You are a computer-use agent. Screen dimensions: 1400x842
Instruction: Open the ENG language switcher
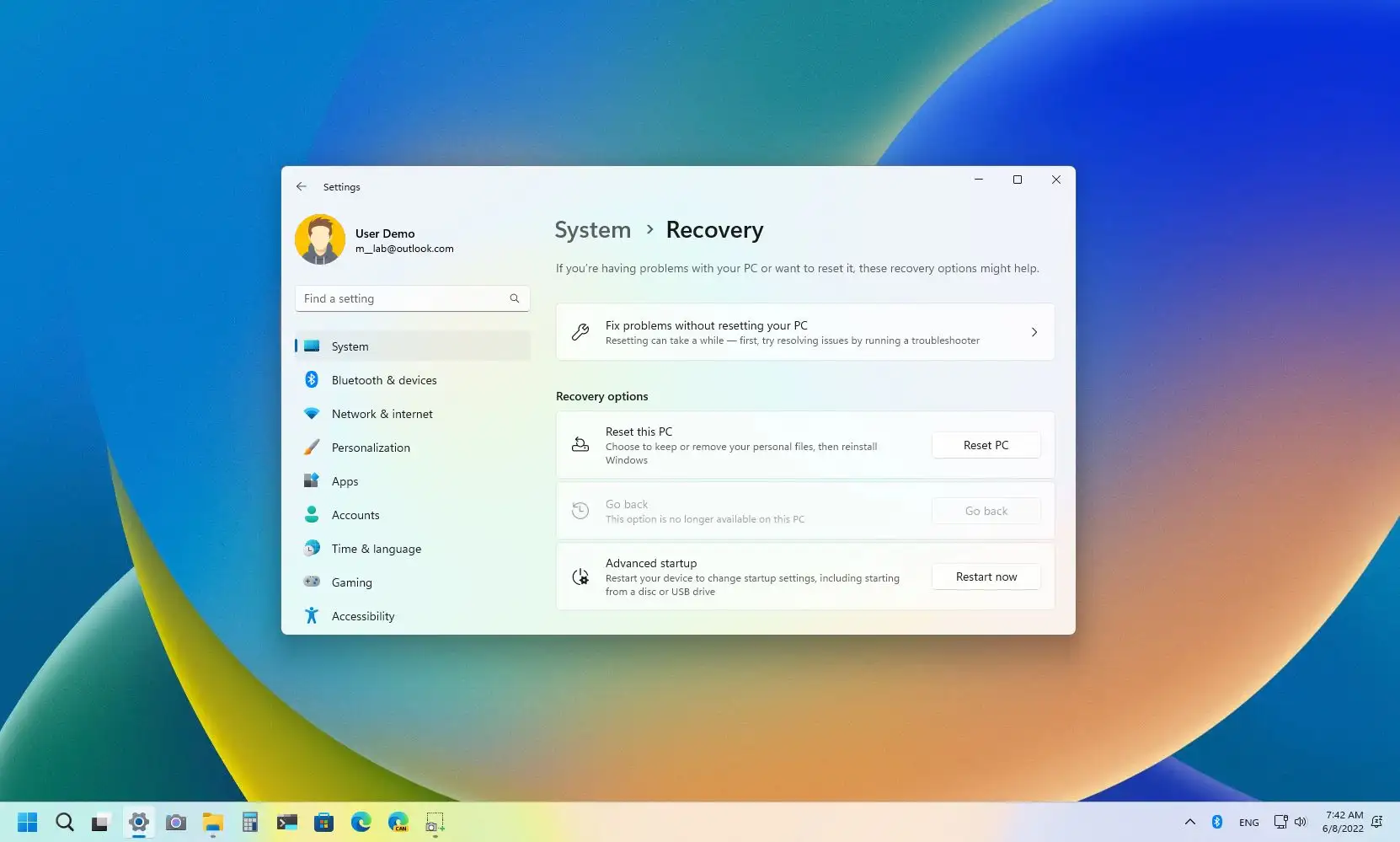pos(1248,823)
